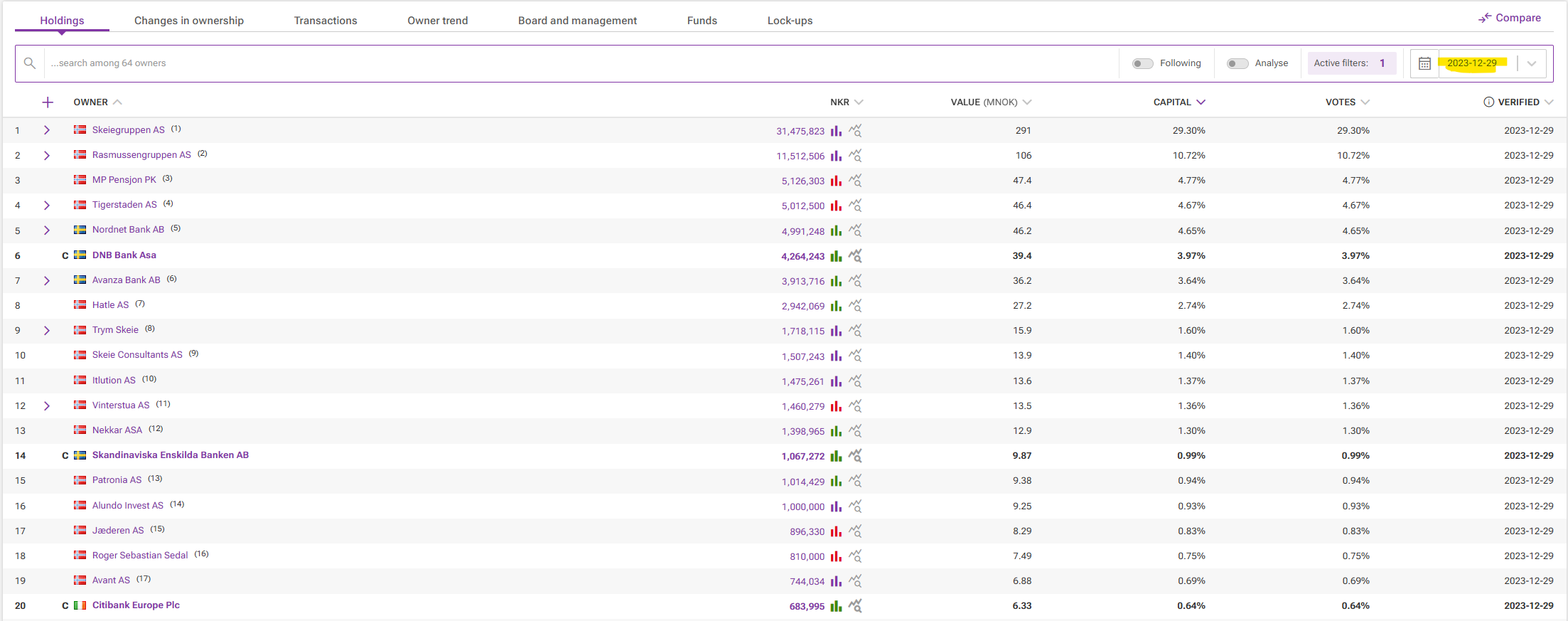Sort by the OWNER column
Image resolution: width=1568 pixels, height=621 pixels.
(97, 102)
